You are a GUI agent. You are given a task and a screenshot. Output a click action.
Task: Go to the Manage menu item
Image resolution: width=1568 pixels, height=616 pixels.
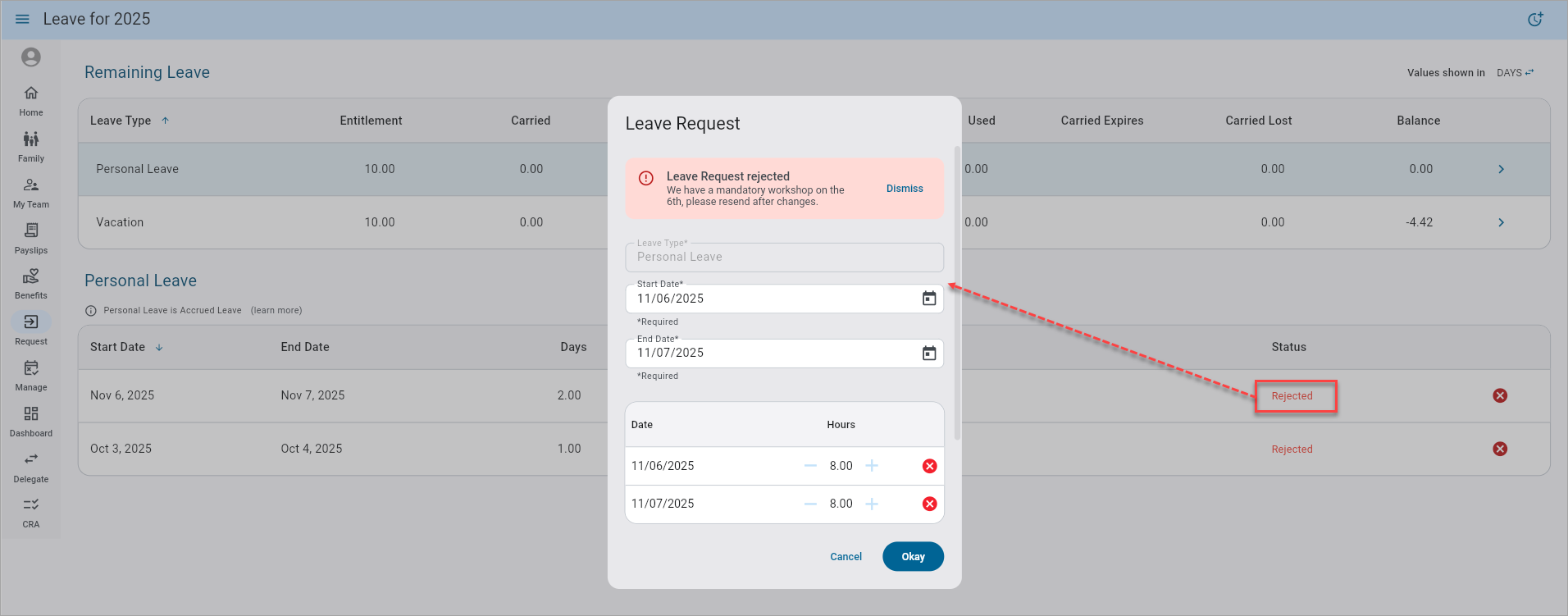(x=31, y=375)
